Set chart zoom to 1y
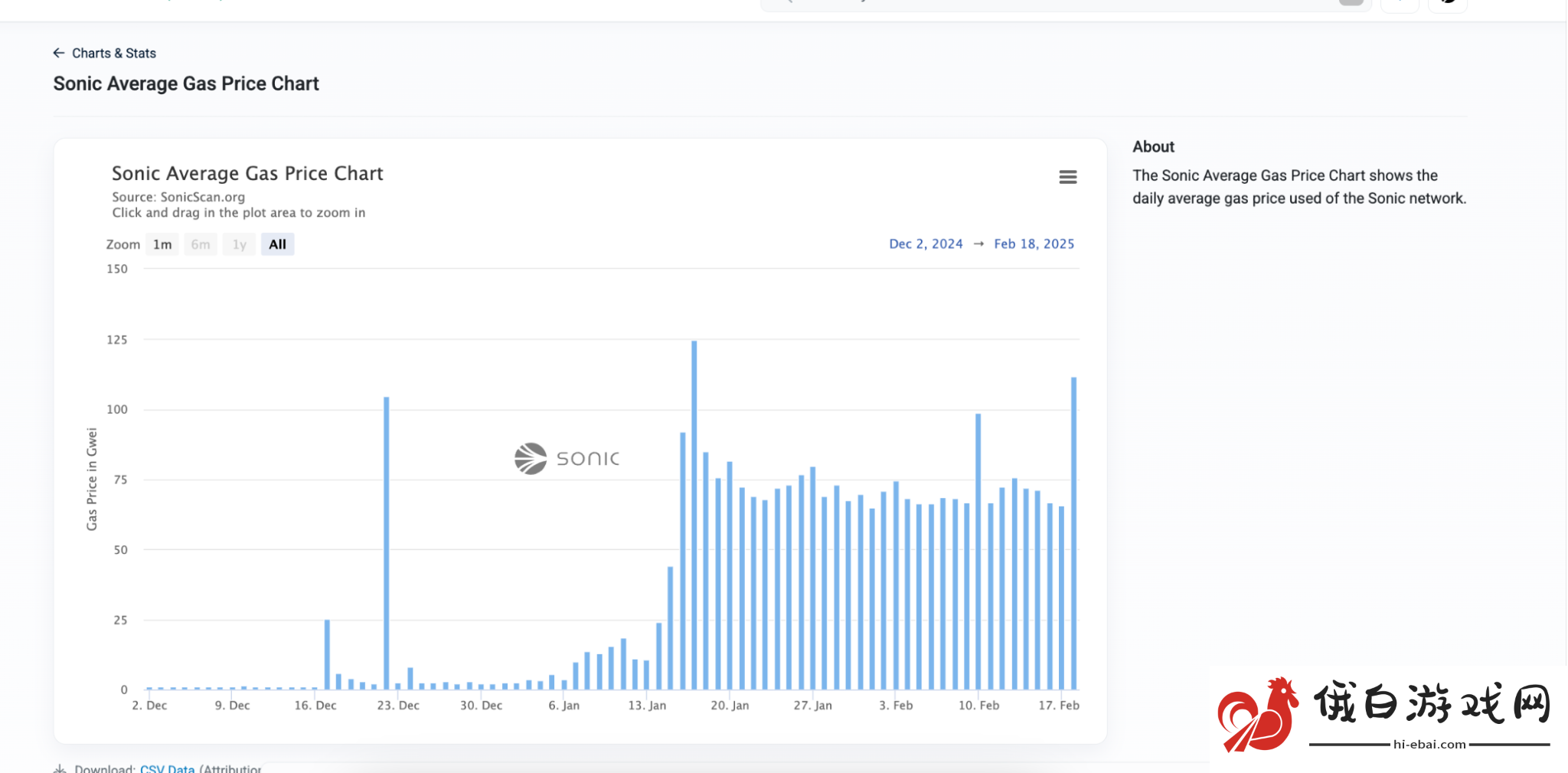Screen dimensions: 1568x773 240,244
